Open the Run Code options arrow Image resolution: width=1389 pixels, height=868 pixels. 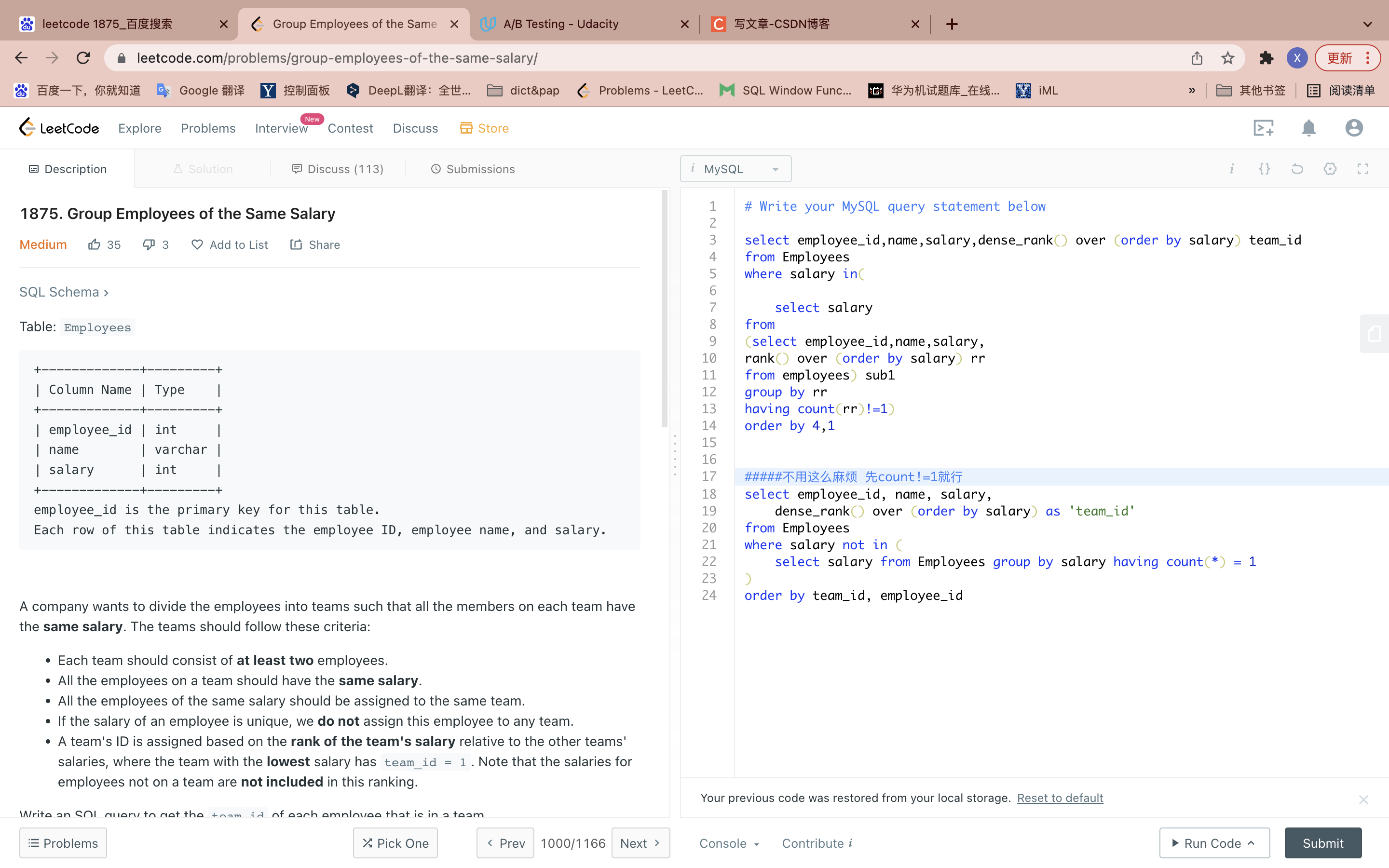1252,843
